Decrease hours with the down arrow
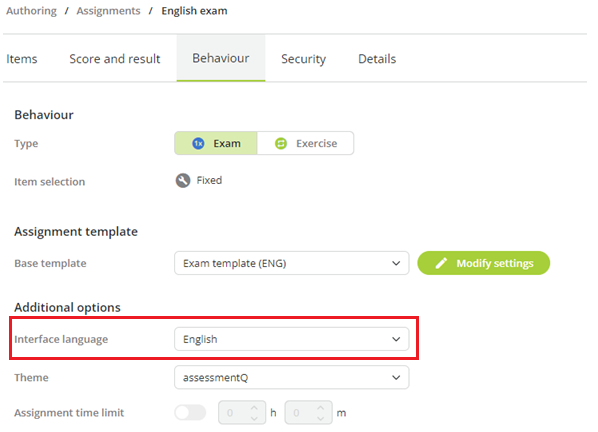 [254, 418]
